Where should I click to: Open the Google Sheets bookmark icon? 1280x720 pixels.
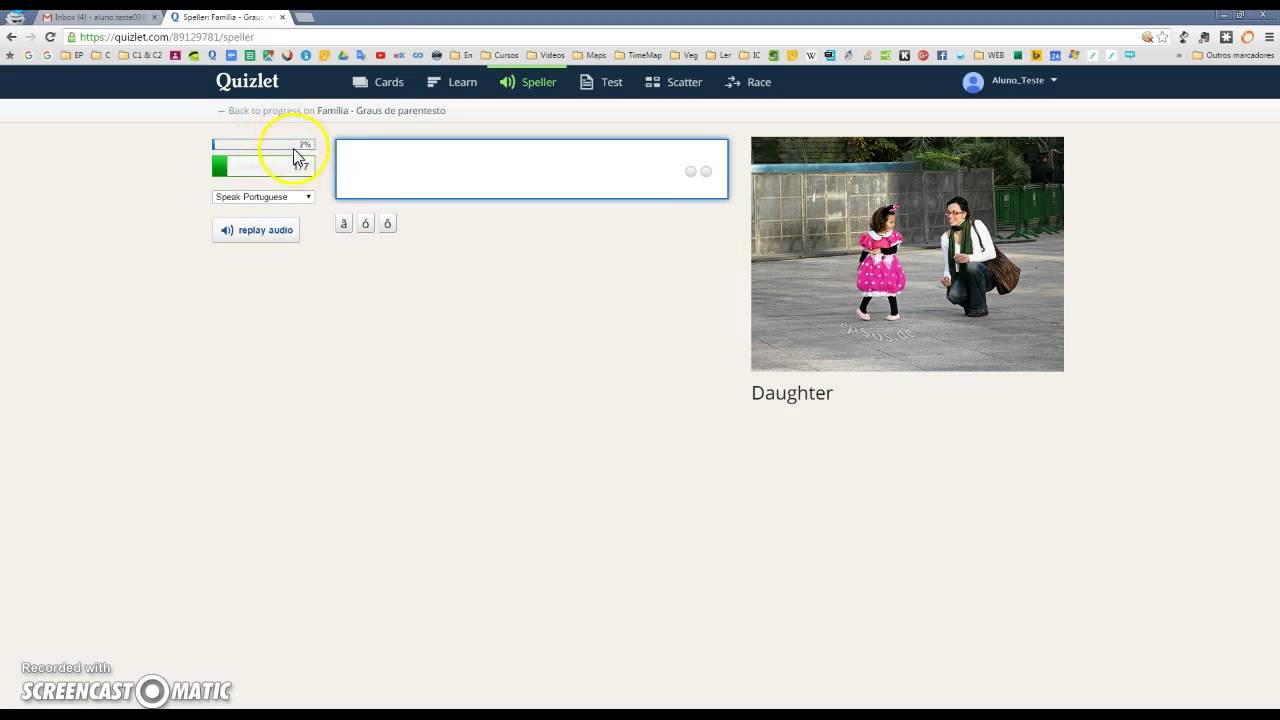pos(250,55)
